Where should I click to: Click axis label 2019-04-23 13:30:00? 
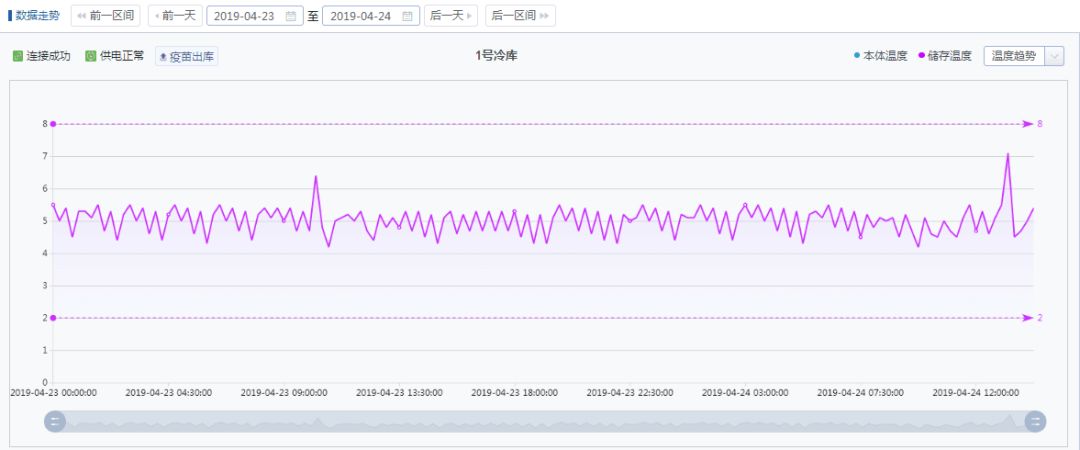click(x=399, y=393)
